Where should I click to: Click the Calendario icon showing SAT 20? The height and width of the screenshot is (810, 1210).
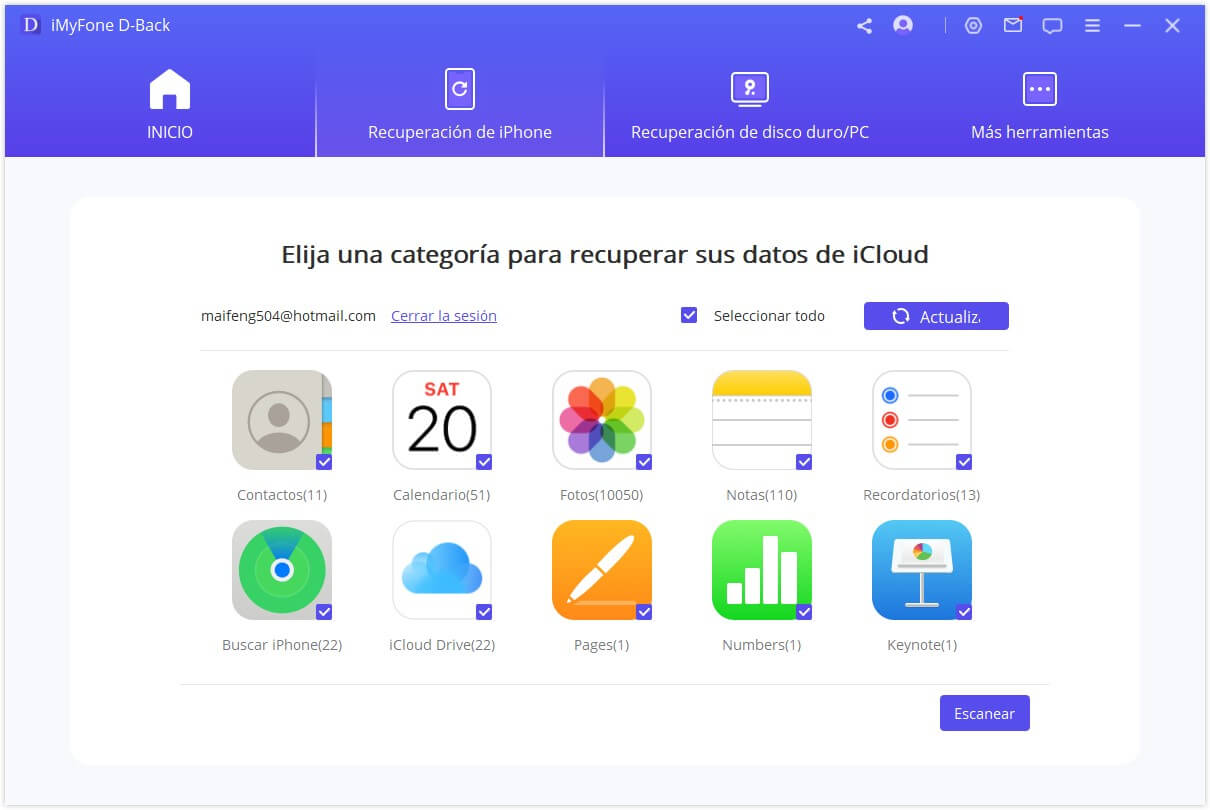pyautogui.click(x=441, y=420)
